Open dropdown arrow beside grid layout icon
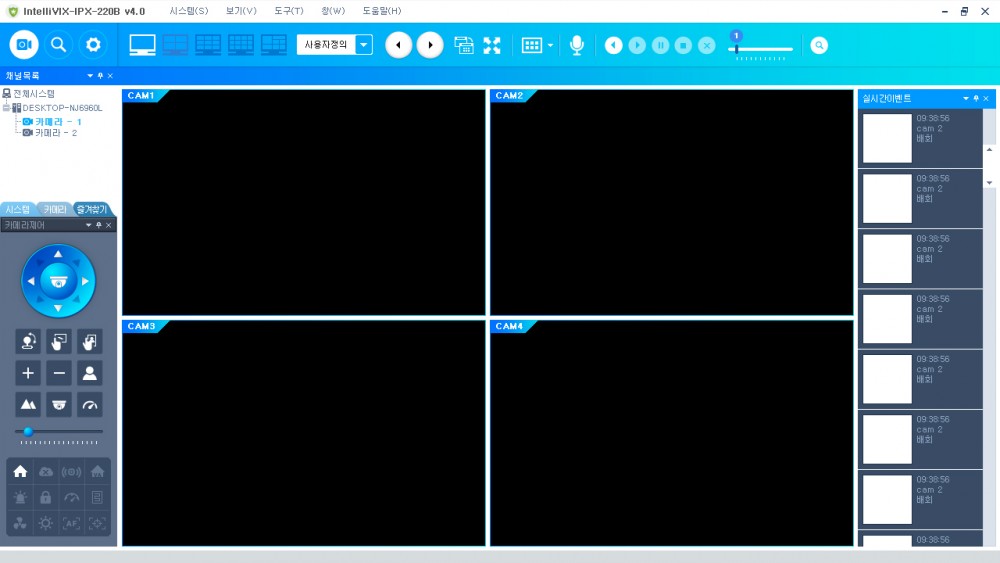This screenshot has width=1000, height=563. click(x=550, y=45)
